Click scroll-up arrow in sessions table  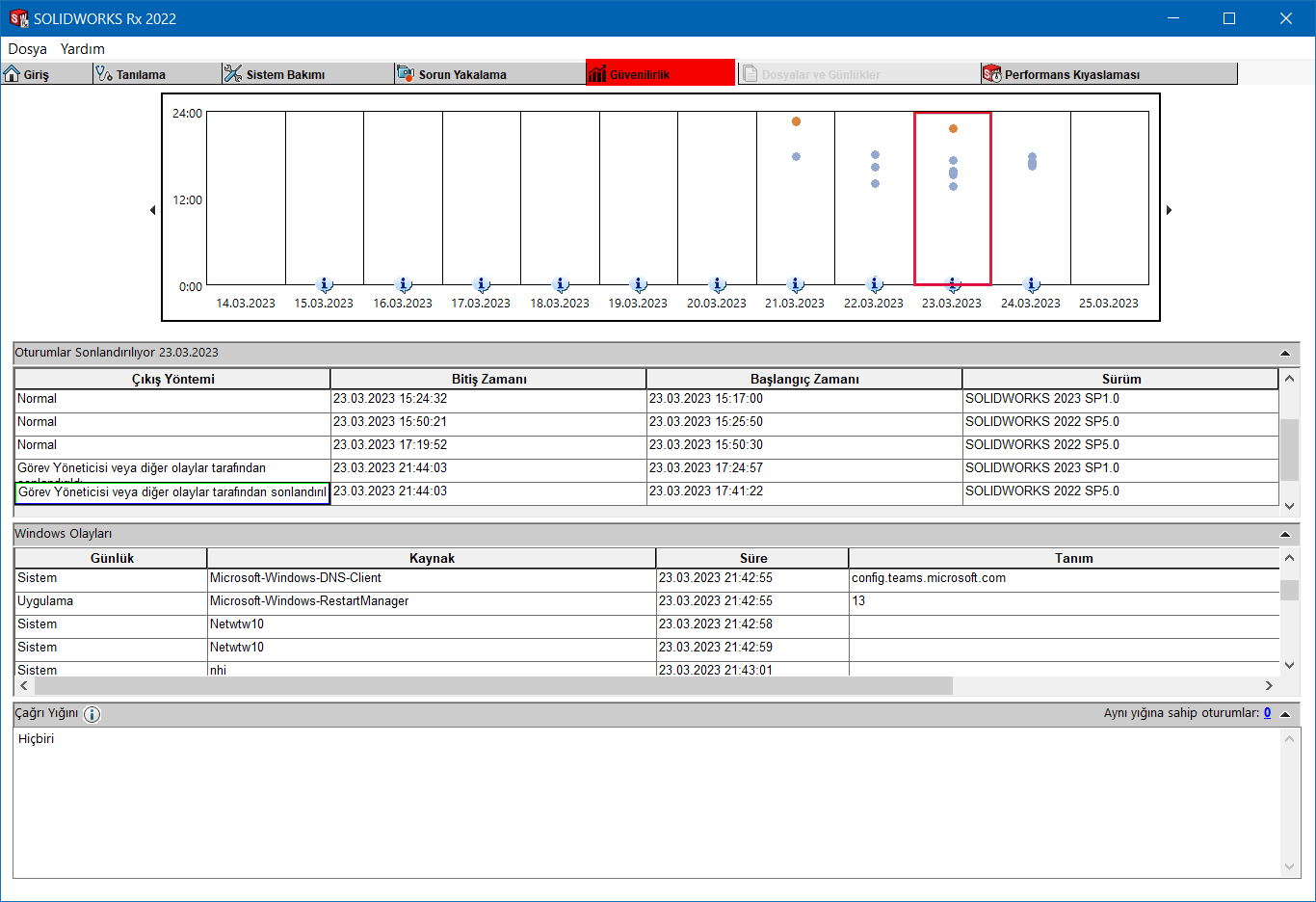tap(1290, 379)
